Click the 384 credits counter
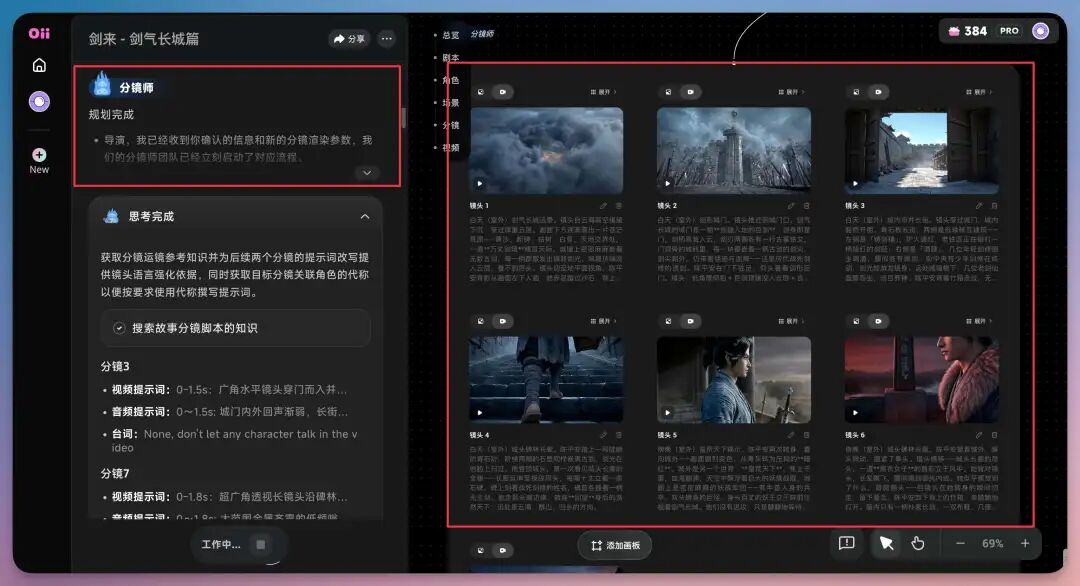Image resolution: width=1080 pixels, height=586 pixels. pyautogui.click(x=968, y=31)
